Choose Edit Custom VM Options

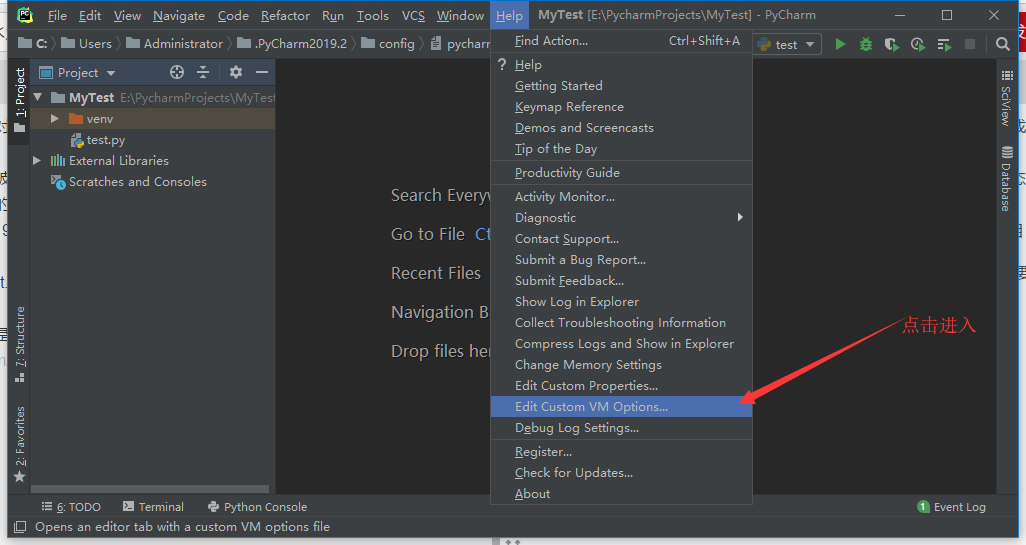pos(621,407)
